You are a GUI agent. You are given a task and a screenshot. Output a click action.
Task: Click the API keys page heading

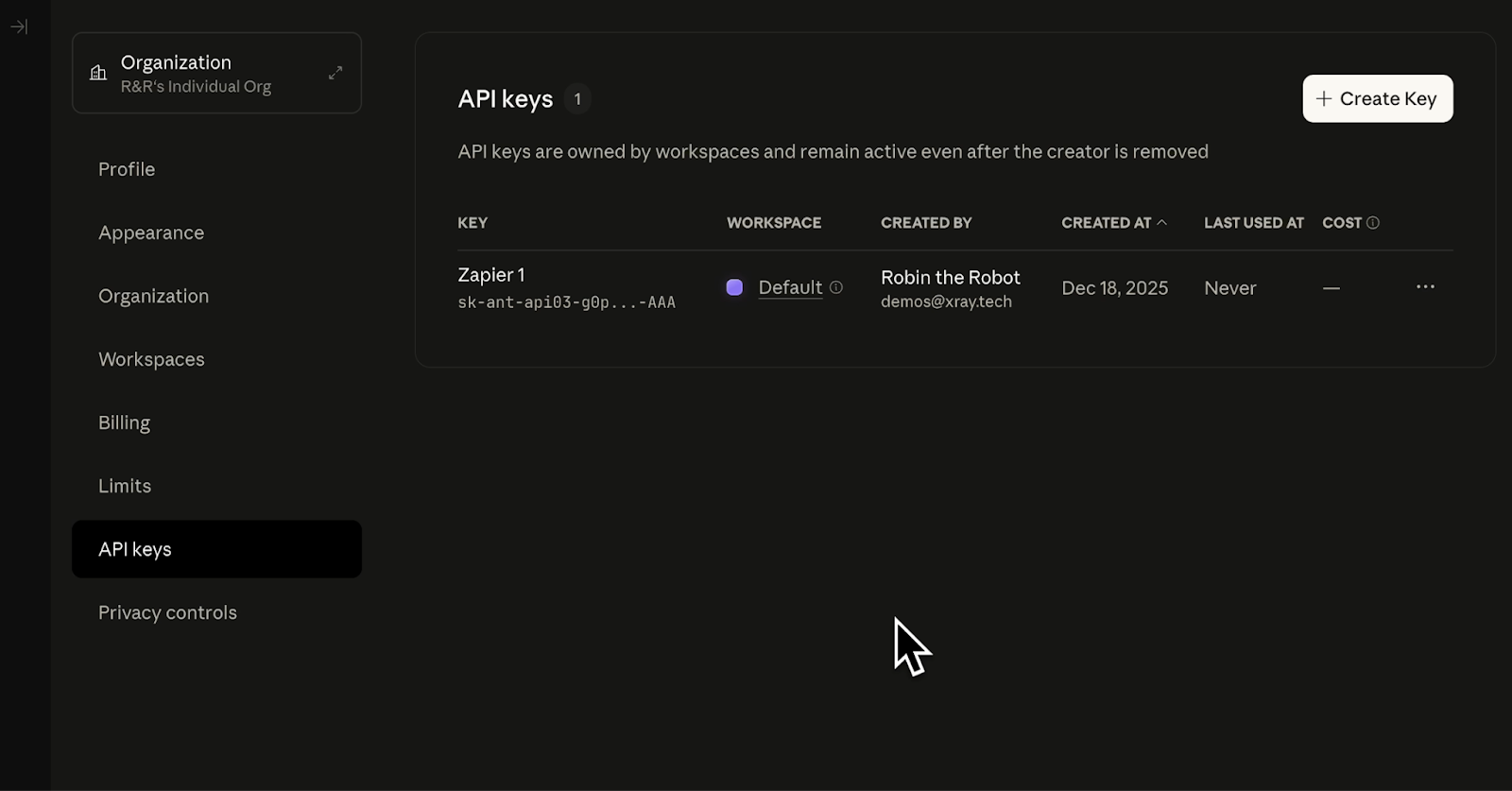tap(506, 99)
